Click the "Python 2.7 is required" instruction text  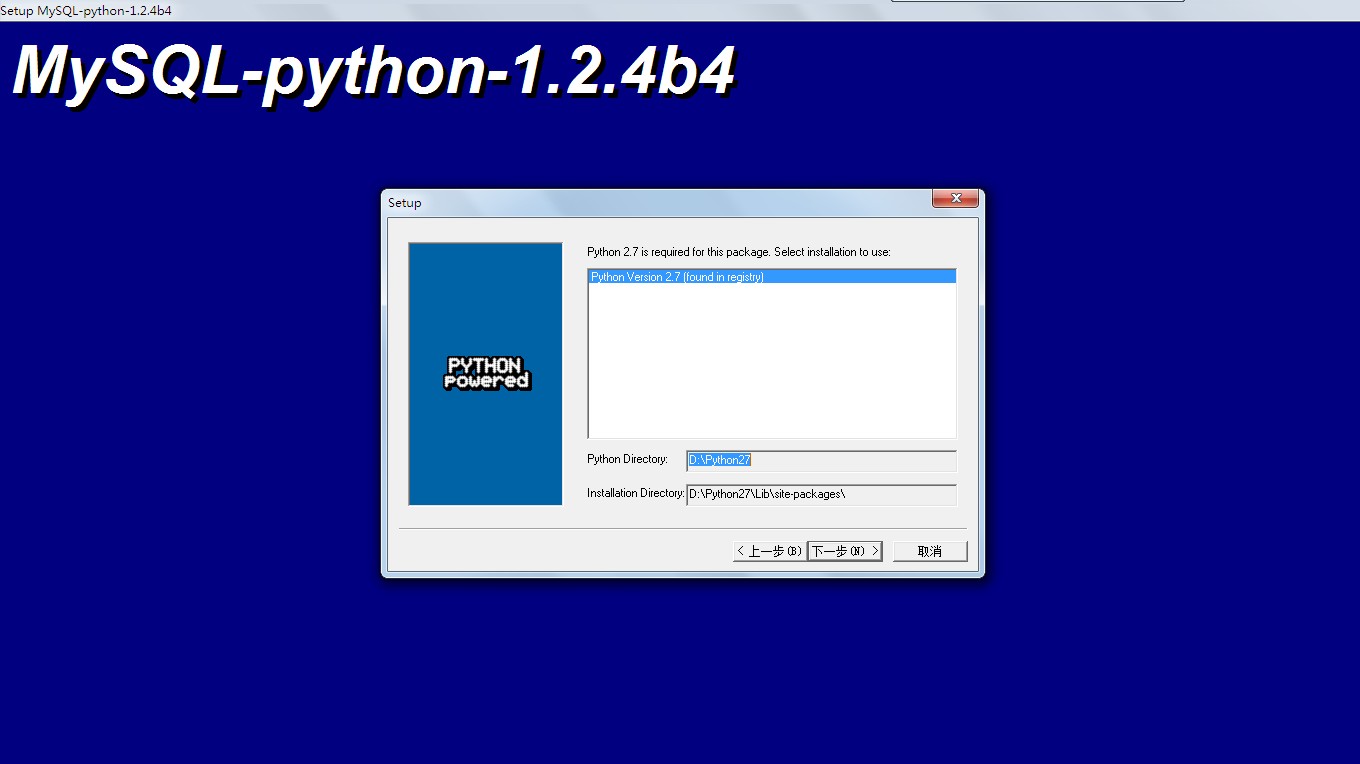pos(739,252)
